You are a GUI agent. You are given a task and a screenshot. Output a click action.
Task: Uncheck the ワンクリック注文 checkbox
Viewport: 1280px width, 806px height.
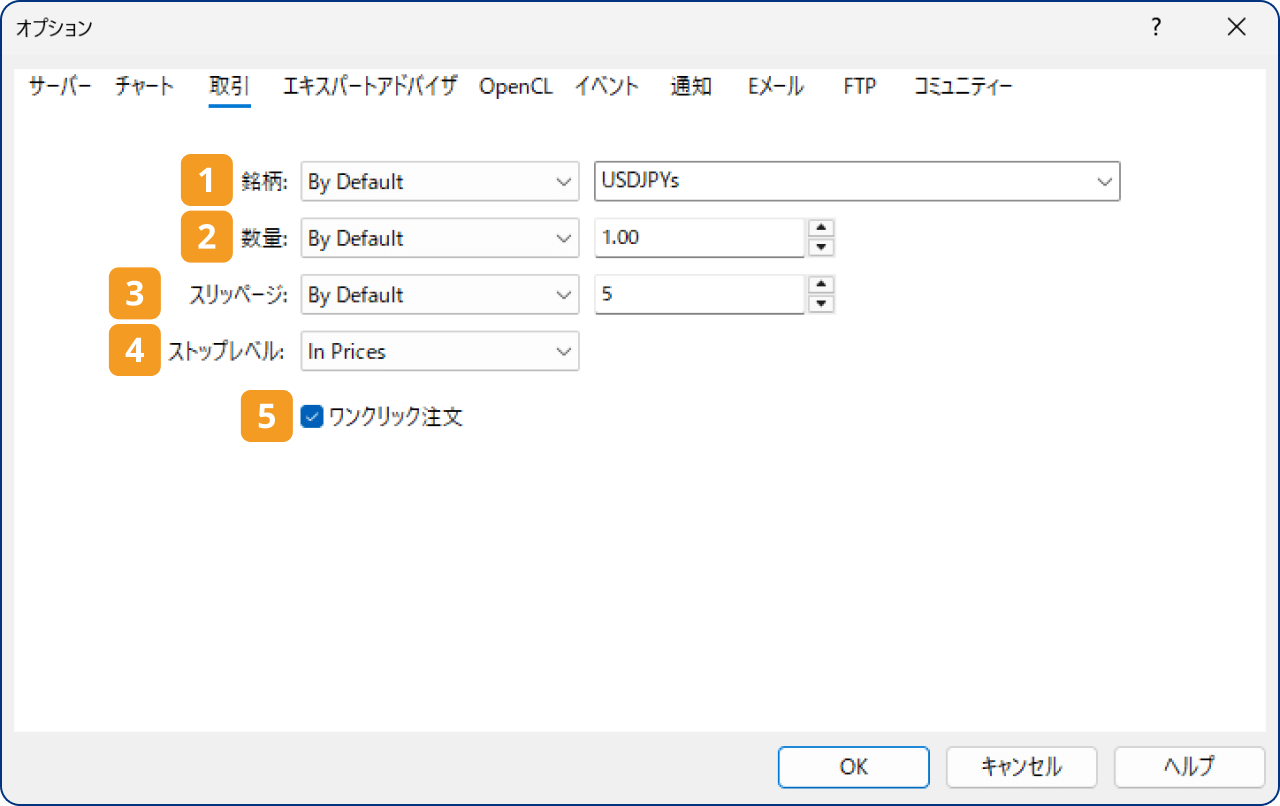point(311,417)
